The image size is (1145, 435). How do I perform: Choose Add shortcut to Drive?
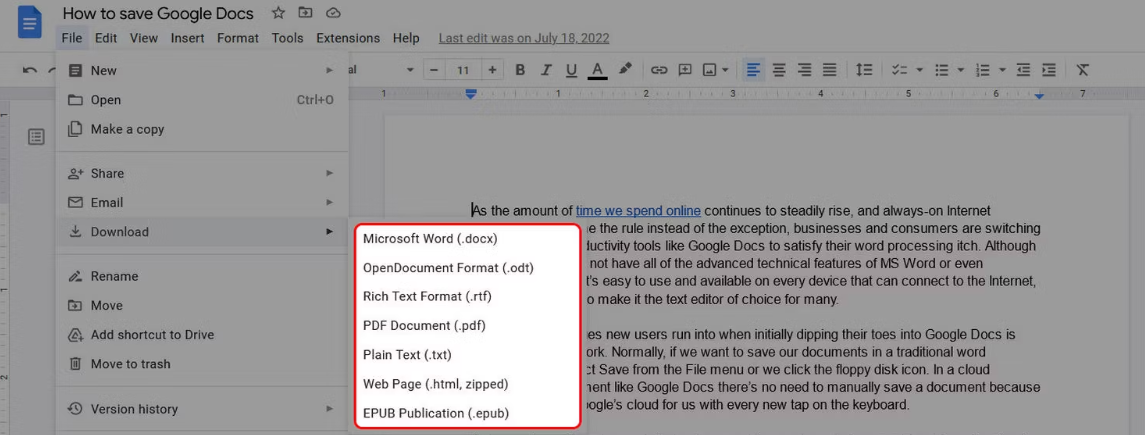click(202, 335)
